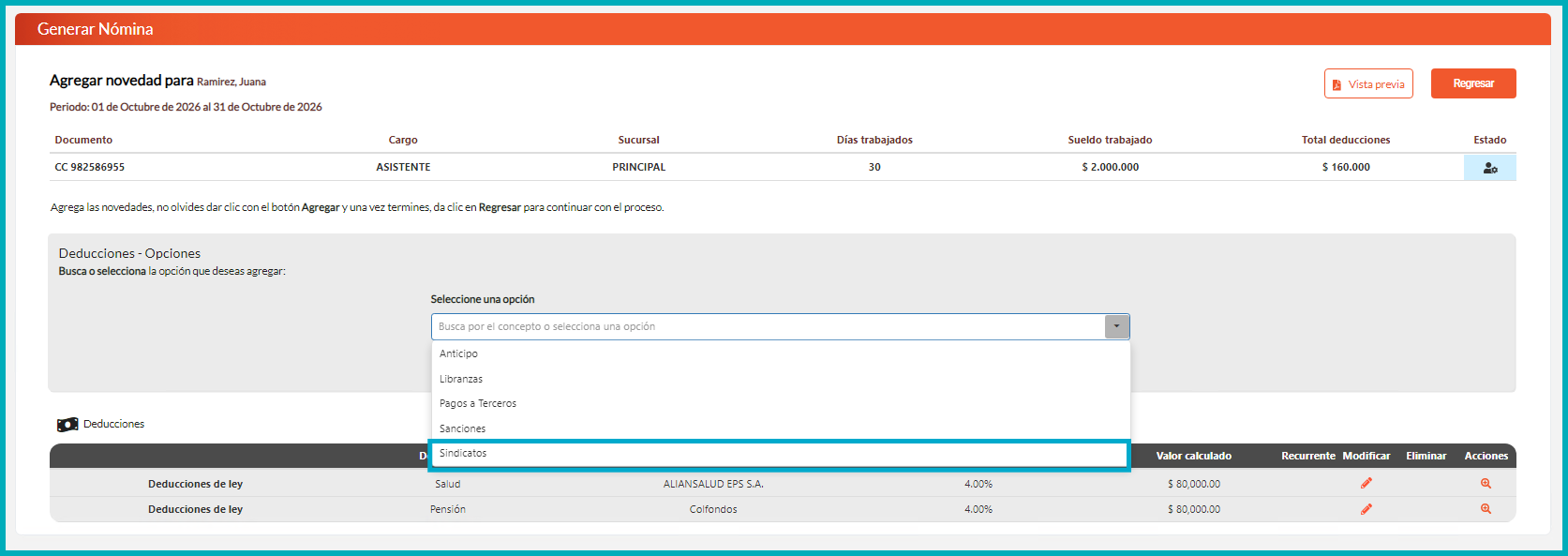Collapse the concept list with the dropdown arrow
1568x556 pixels.
click(1116, 326)
